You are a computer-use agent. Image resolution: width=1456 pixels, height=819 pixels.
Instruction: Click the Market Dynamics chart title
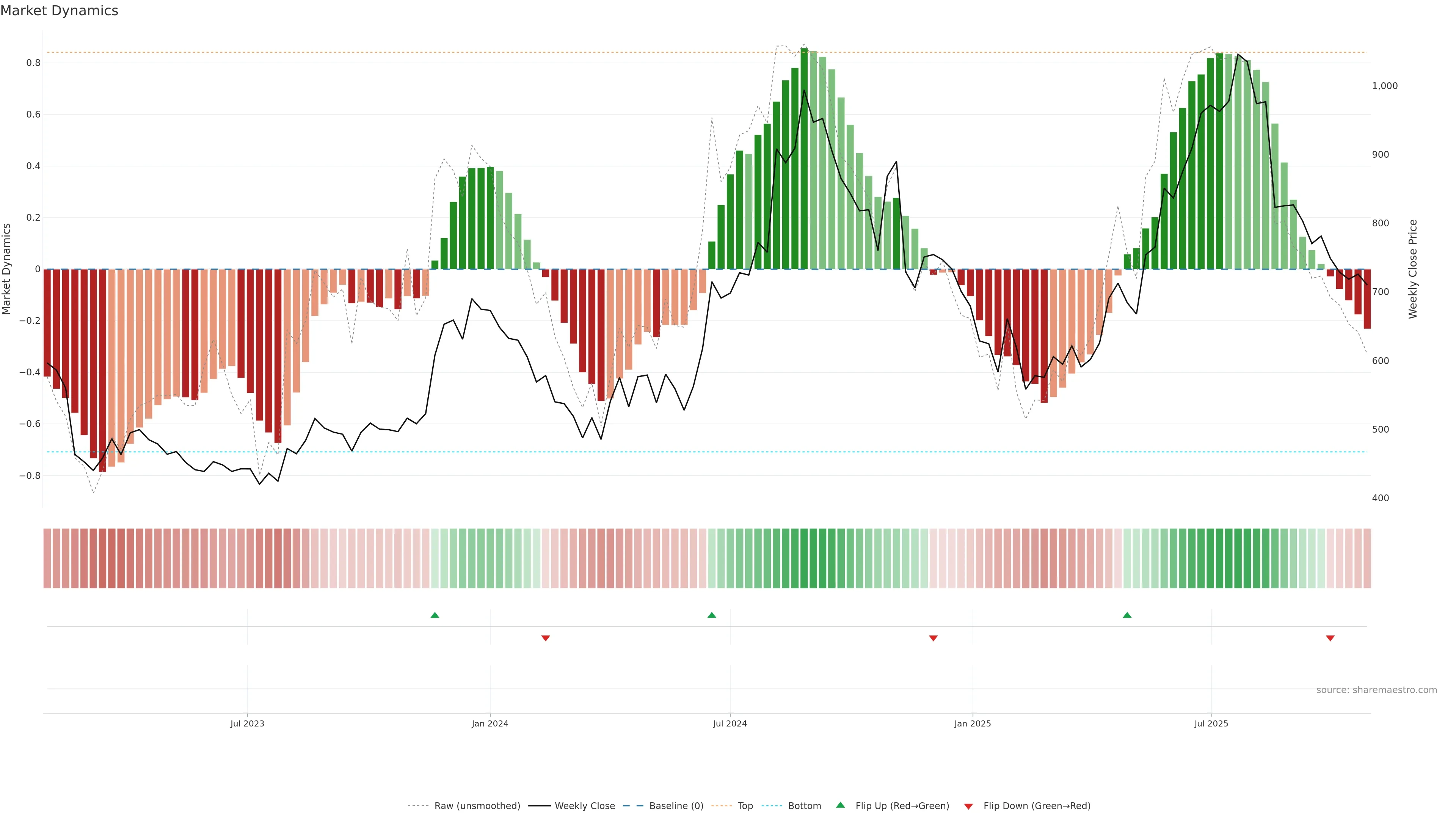[60, 11]
